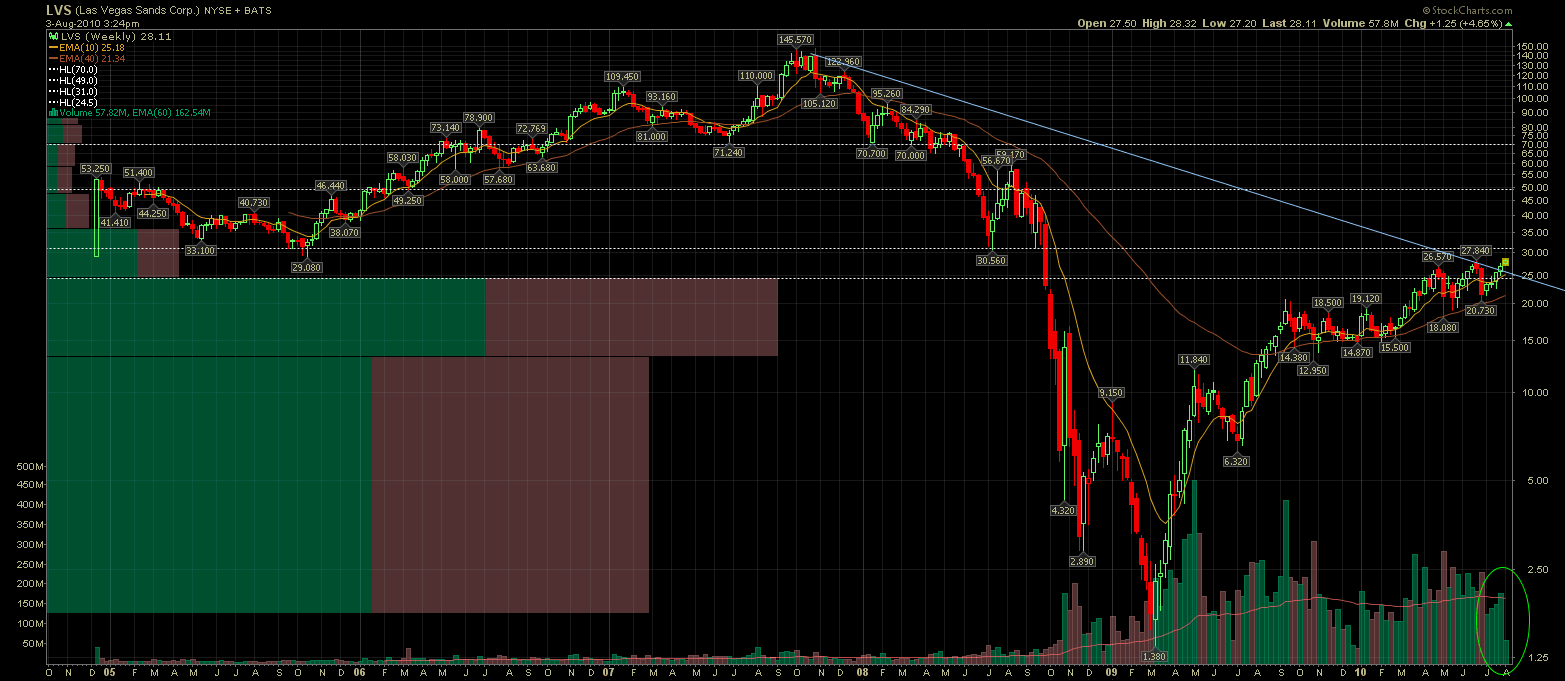Click the 1.380 low price label
The height and width of the screenshot is (681, 1565).
[x=1155, y=656]
